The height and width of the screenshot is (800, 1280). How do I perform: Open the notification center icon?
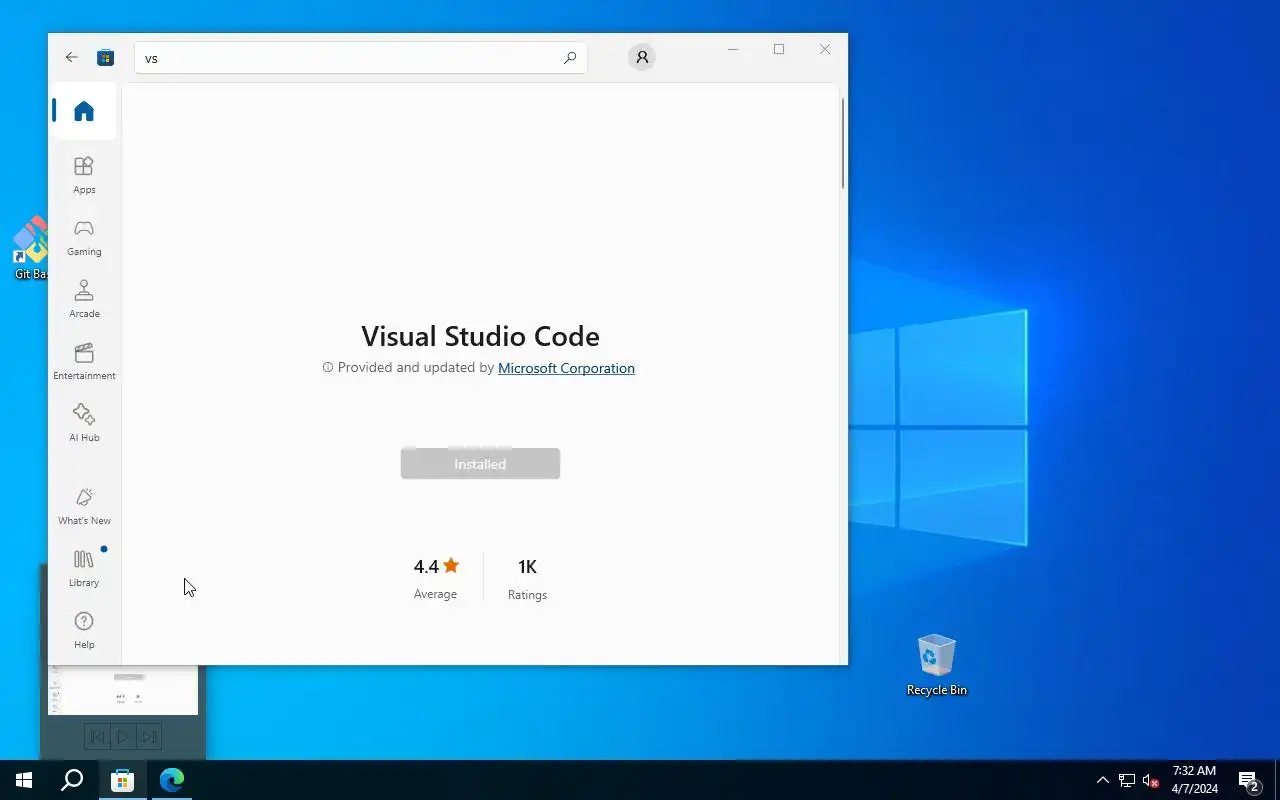click(x=1248, y=780)
